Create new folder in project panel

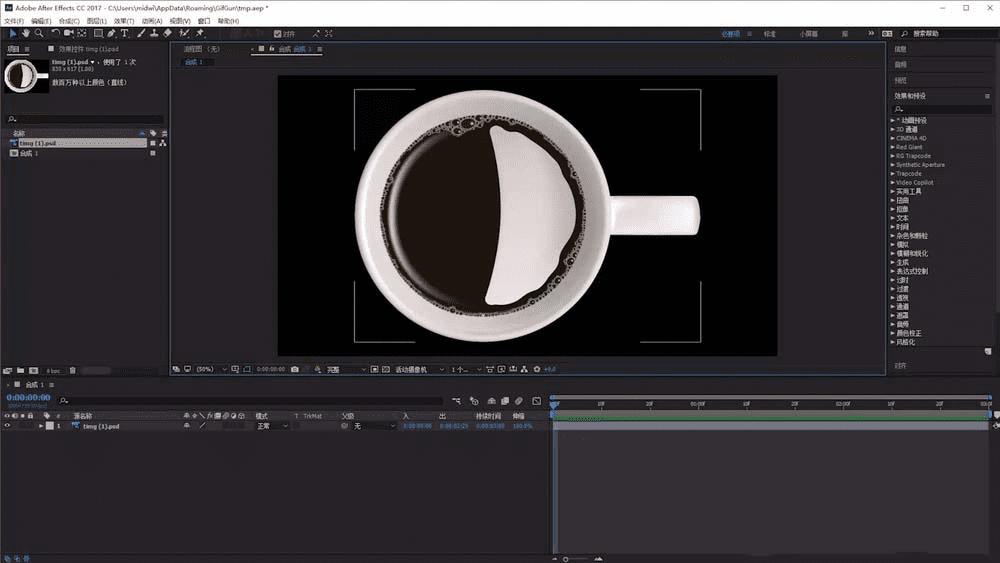coord(20,370)
